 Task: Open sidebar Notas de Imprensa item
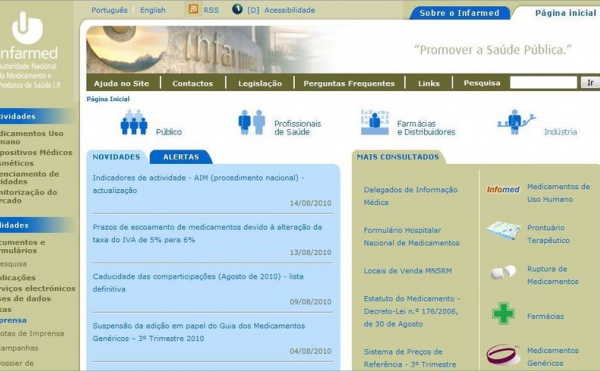coord(32,334)
